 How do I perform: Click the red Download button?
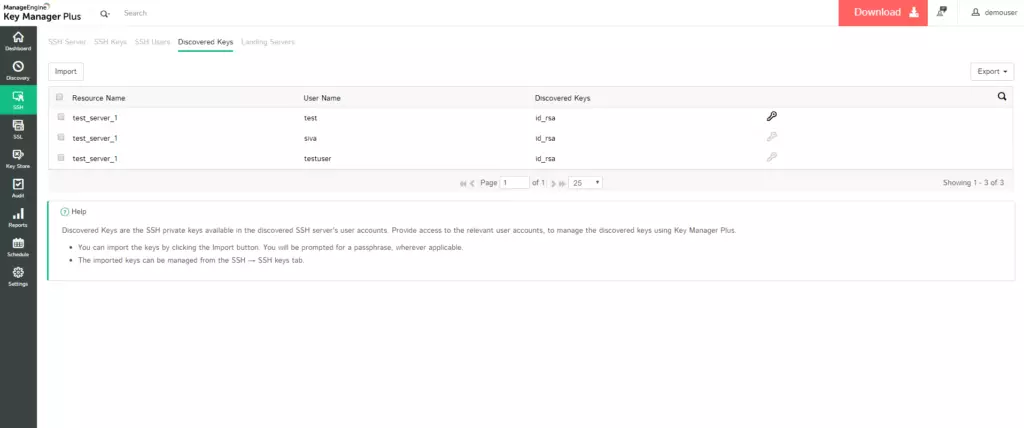[x=883, y=12]
